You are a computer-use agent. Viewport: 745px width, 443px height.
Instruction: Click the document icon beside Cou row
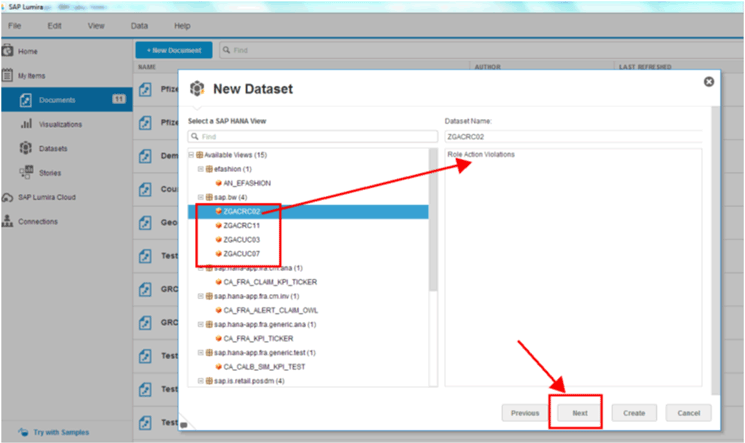tap(145, 189)
